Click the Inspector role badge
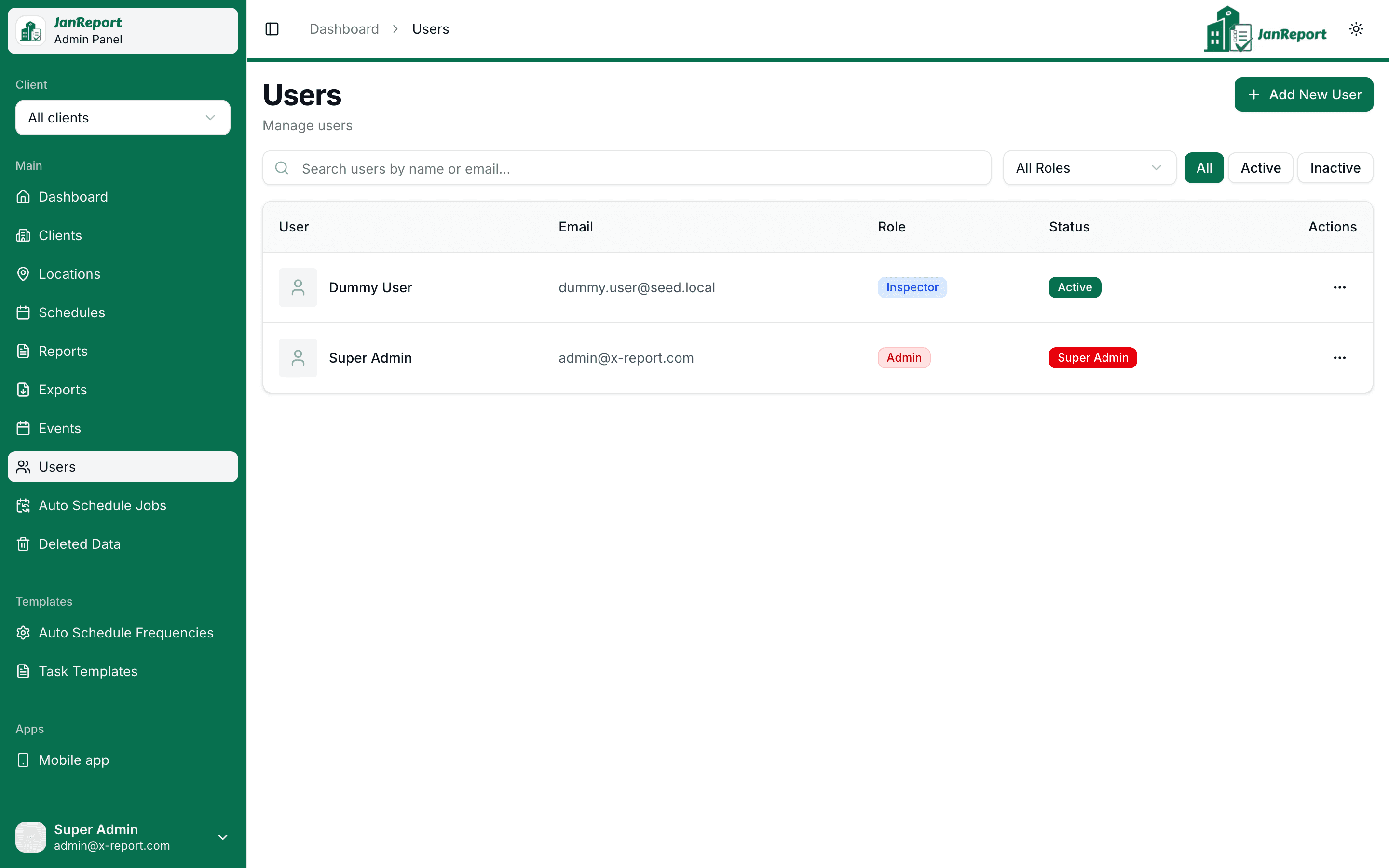Screen dimensions: 1389x868 [912, 287]
